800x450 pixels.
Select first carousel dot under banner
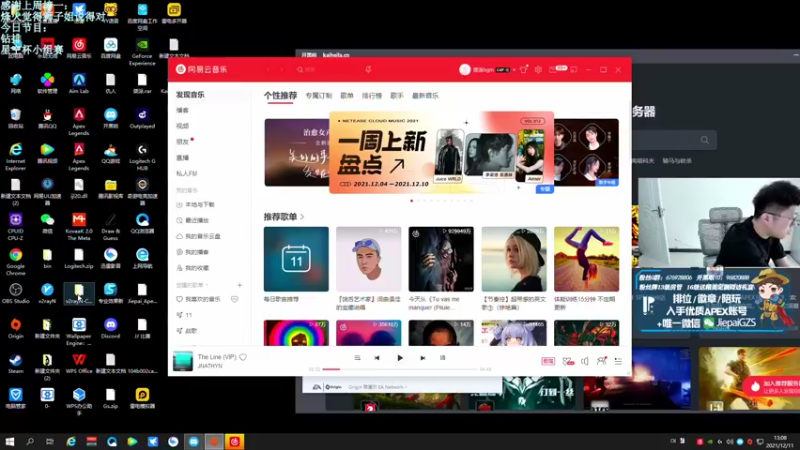click(412, 201)
